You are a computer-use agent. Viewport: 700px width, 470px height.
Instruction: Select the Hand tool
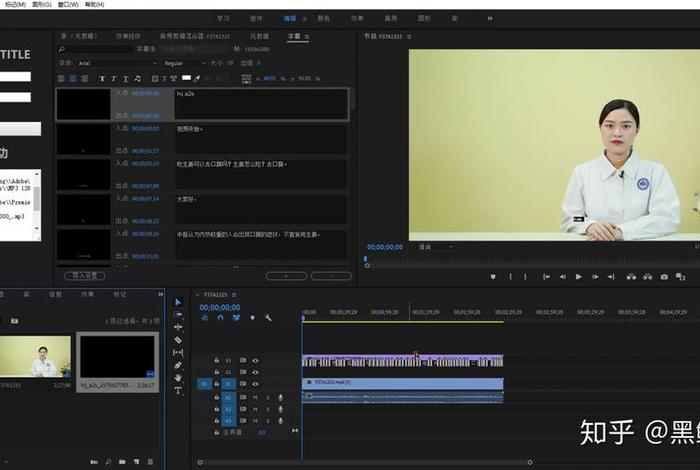pyautogui.click(x=178, y=378)
